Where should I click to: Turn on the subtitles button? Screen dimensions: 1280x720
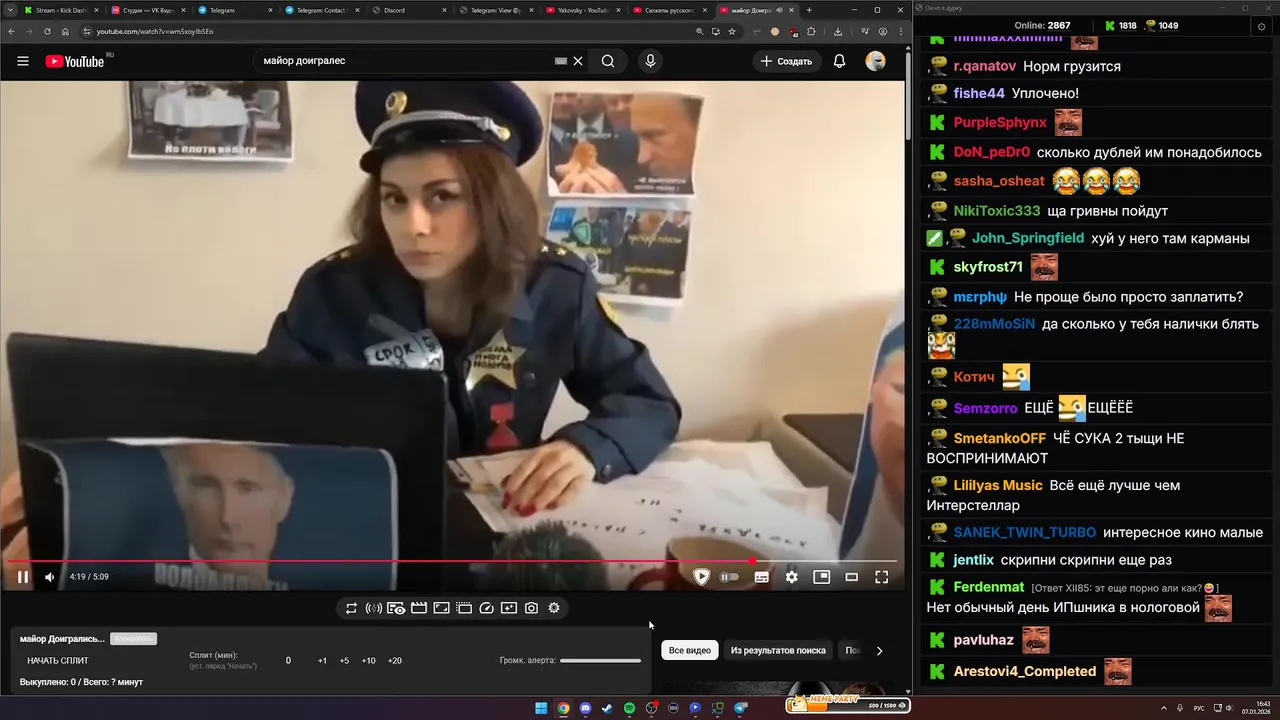coord(761,577)
